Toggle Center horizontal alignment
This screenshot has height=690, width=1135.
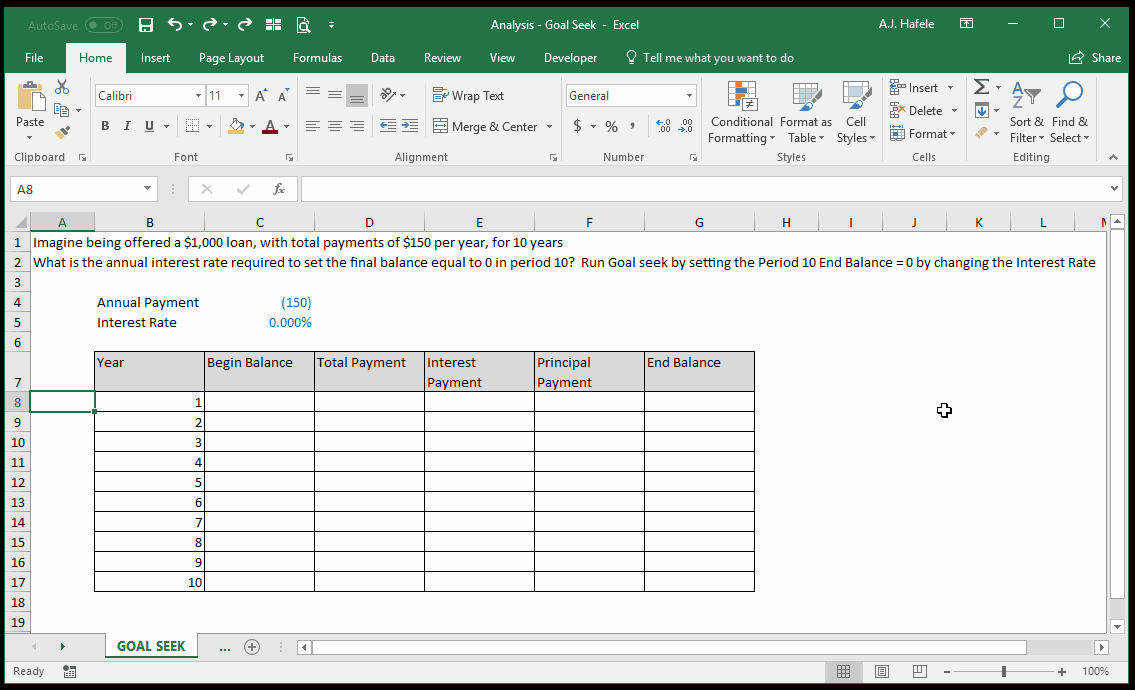(334, 126)
